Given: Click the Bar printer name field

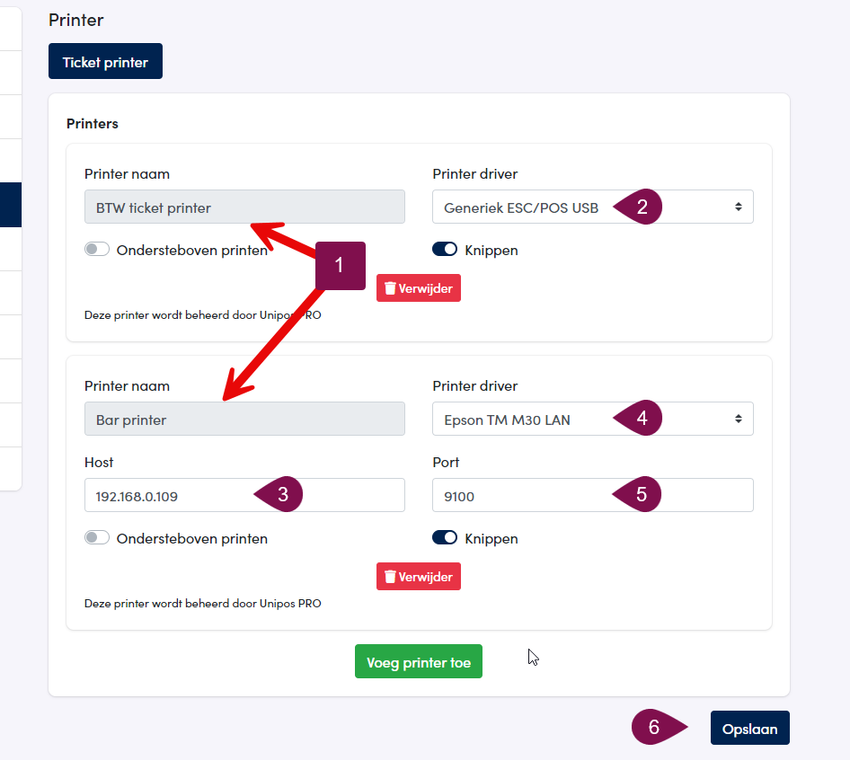Looking at the screenshot, I should [244, 418].
